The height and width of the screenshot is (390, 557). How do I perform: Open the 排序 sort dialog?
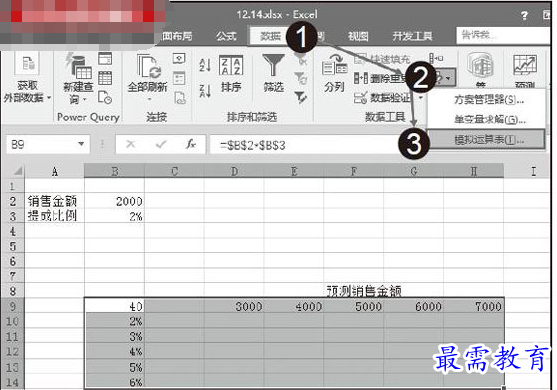[231, 74]
